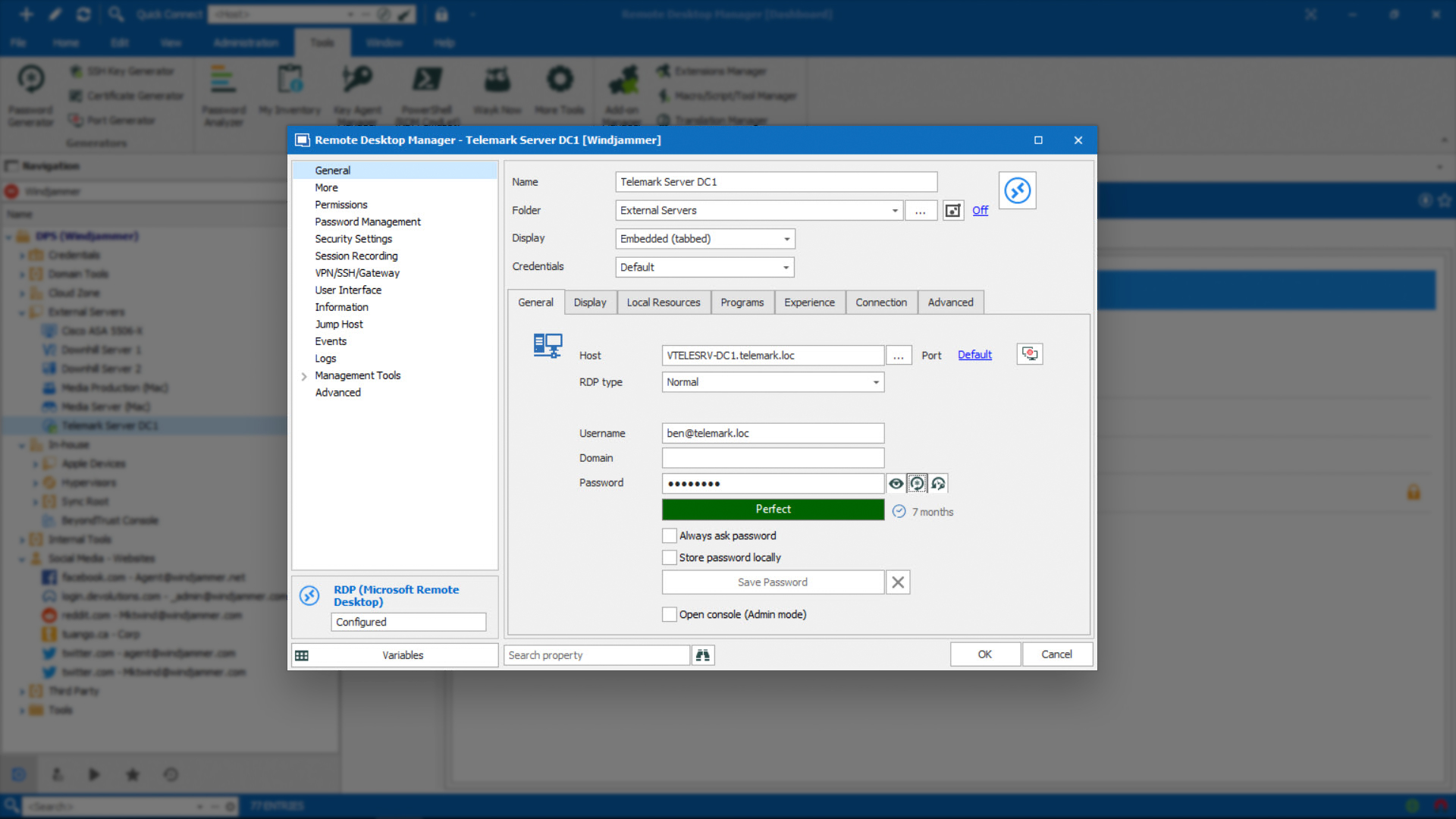Click the host browse icon next to VTELESRV-DC1

896,354
